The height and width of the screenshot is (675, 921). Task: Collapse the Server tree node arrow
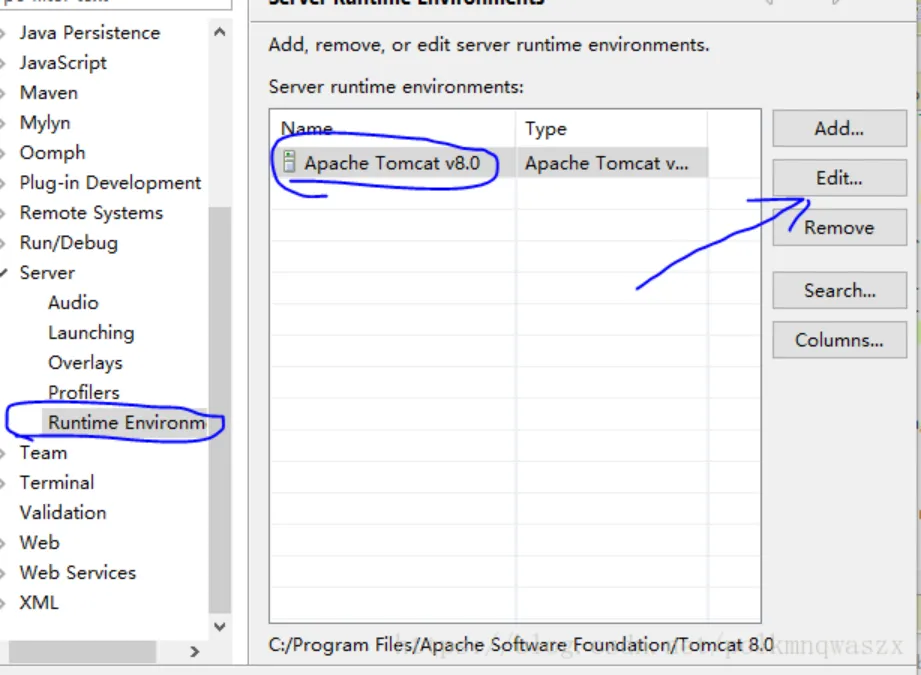4,273
